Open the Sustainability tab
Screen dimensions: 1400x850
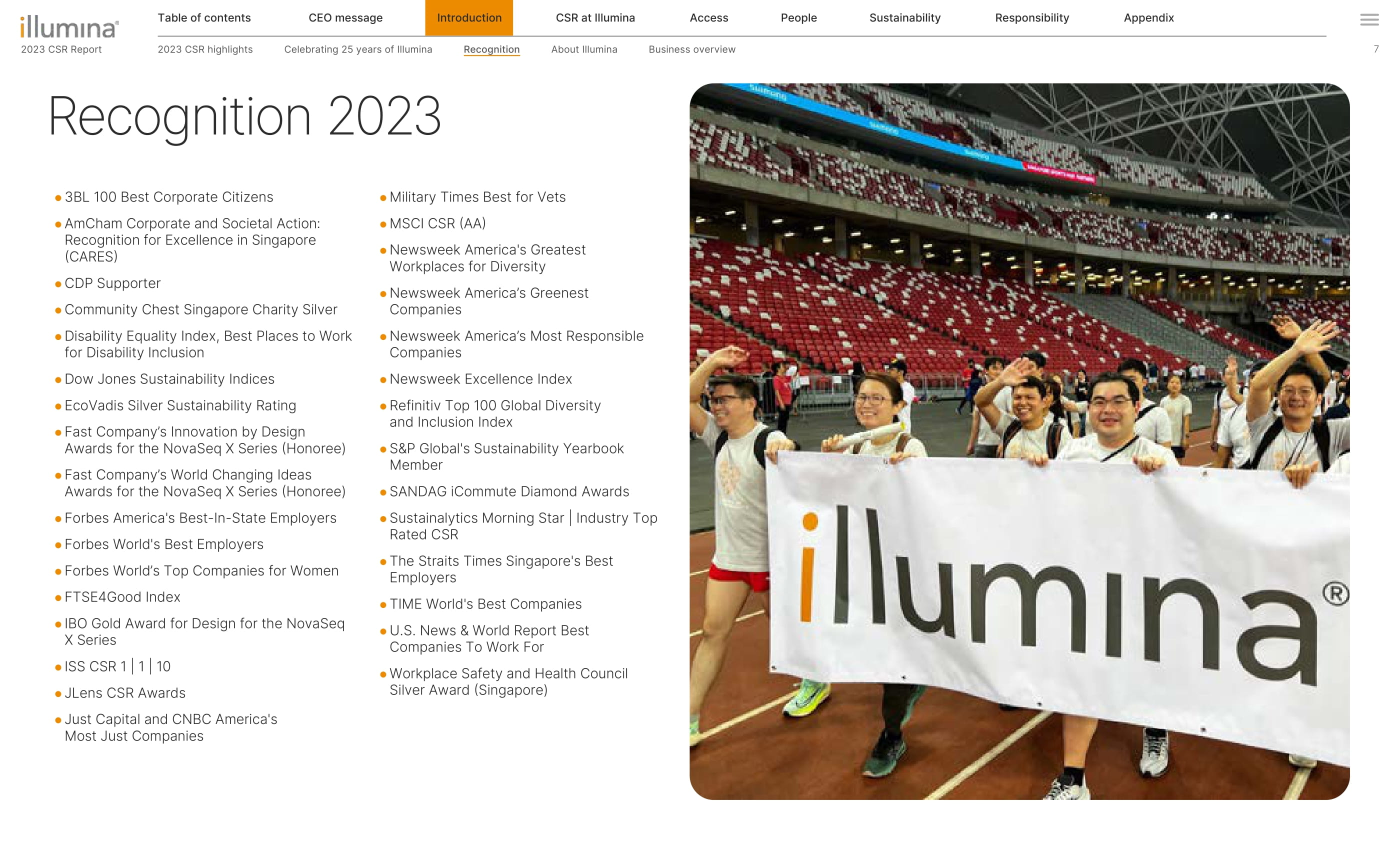904,17
